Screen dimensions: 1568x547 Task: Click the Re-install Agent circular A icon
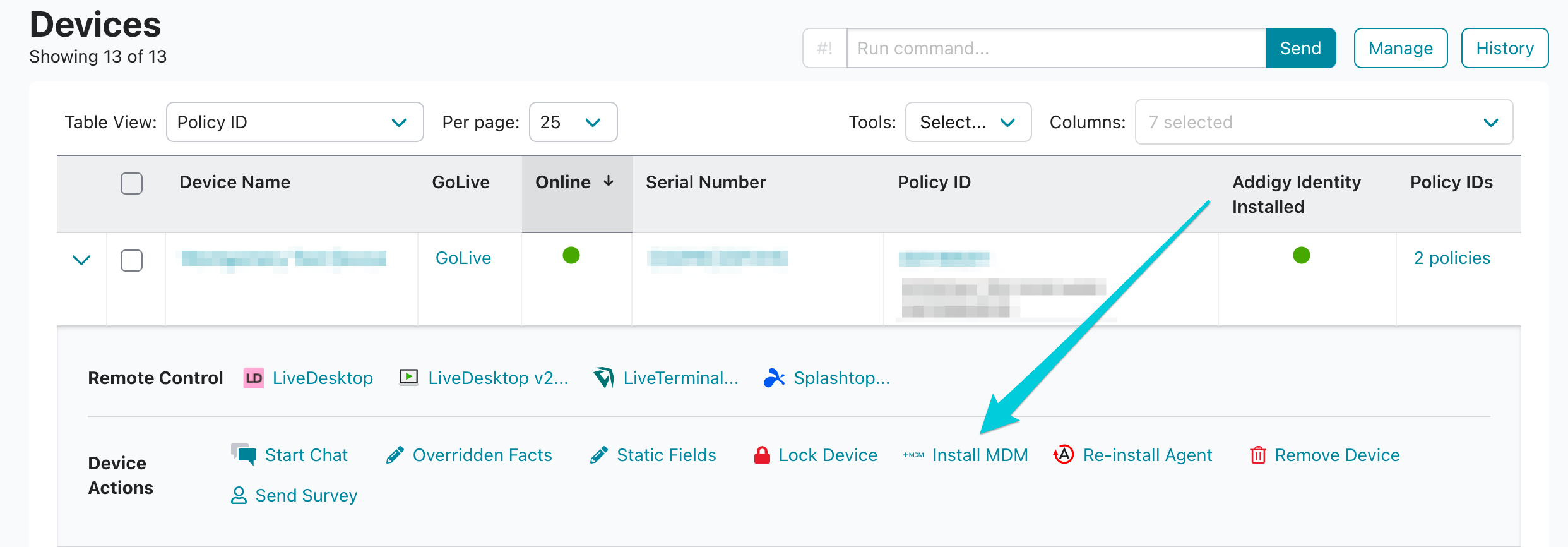pyautogui.click(x=1064, y=454)
